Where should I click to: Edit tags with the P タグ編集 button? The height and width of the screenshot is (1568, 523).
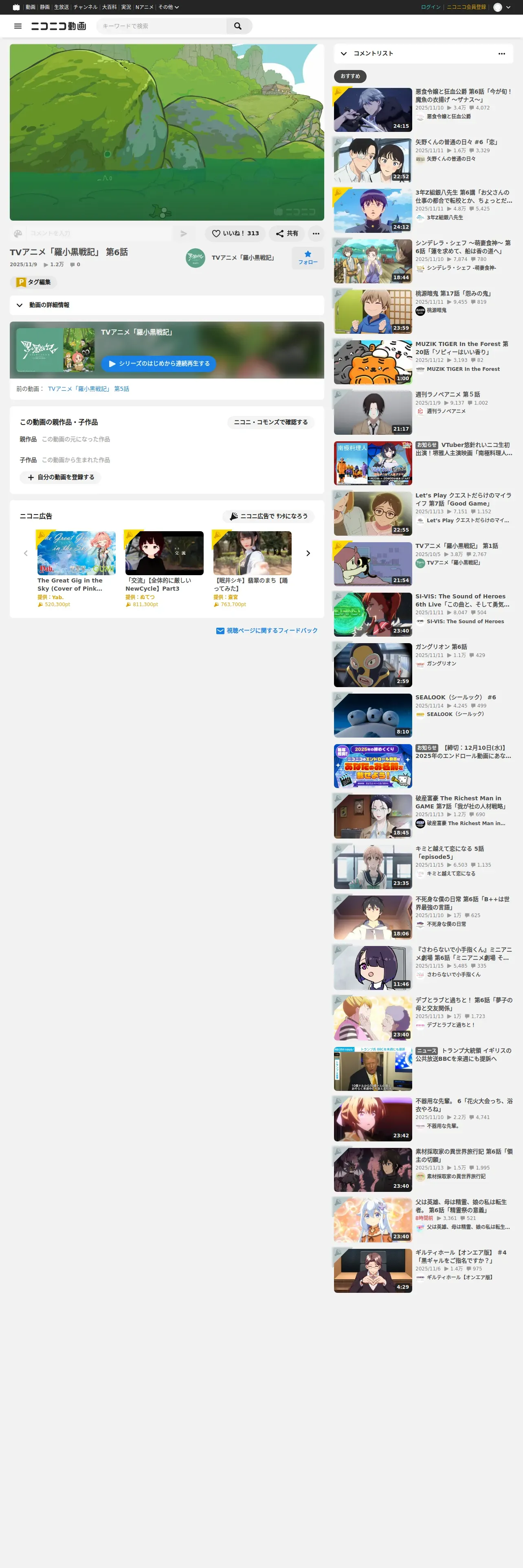(x=33, y=282)
